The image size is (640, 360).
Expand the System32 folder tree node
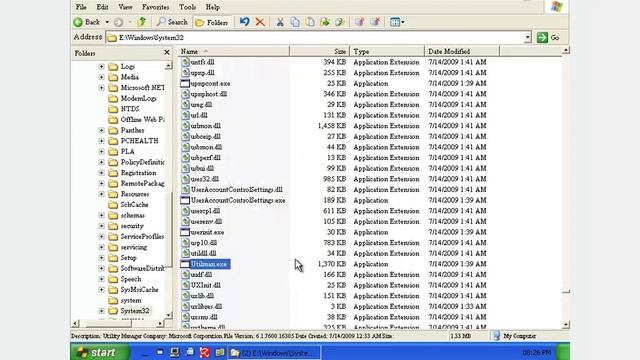tap(101, 311)
